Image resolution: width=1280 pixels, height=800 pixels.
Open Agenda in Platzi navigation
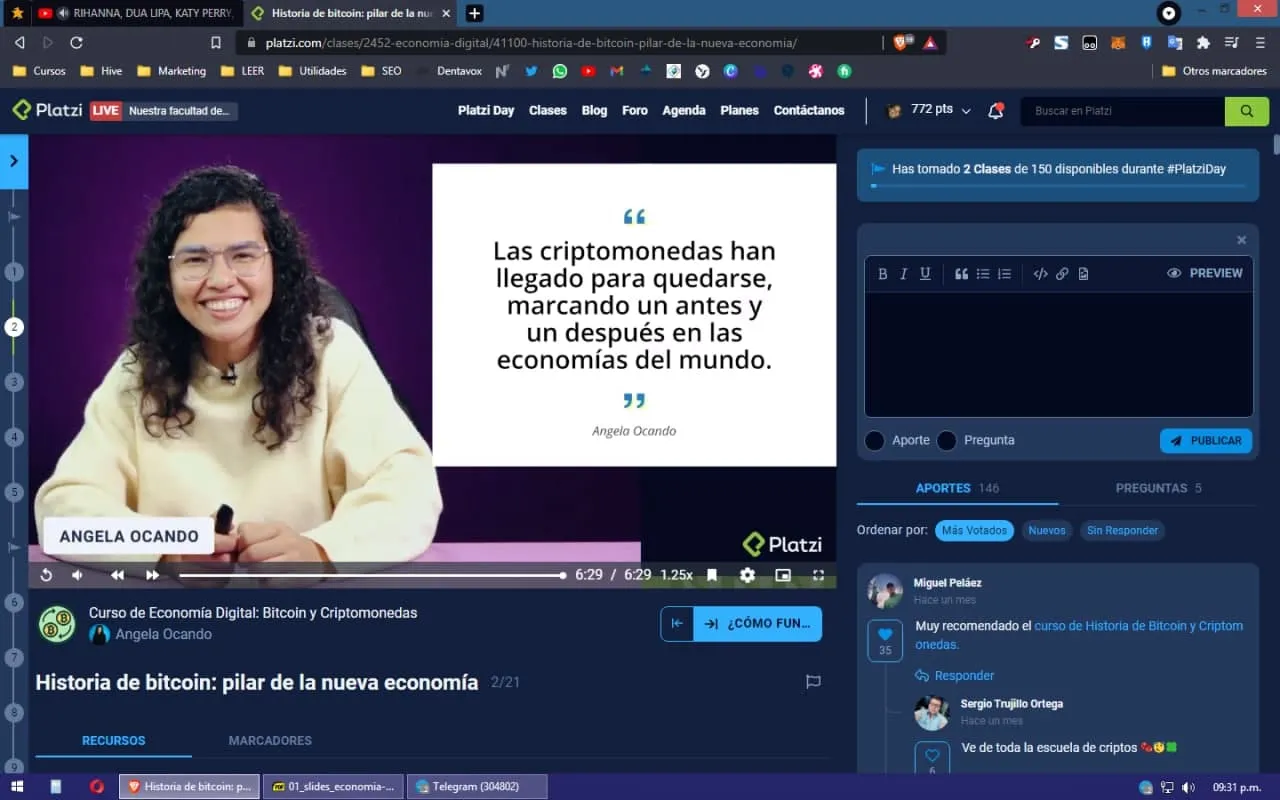(x=684, y=111)
